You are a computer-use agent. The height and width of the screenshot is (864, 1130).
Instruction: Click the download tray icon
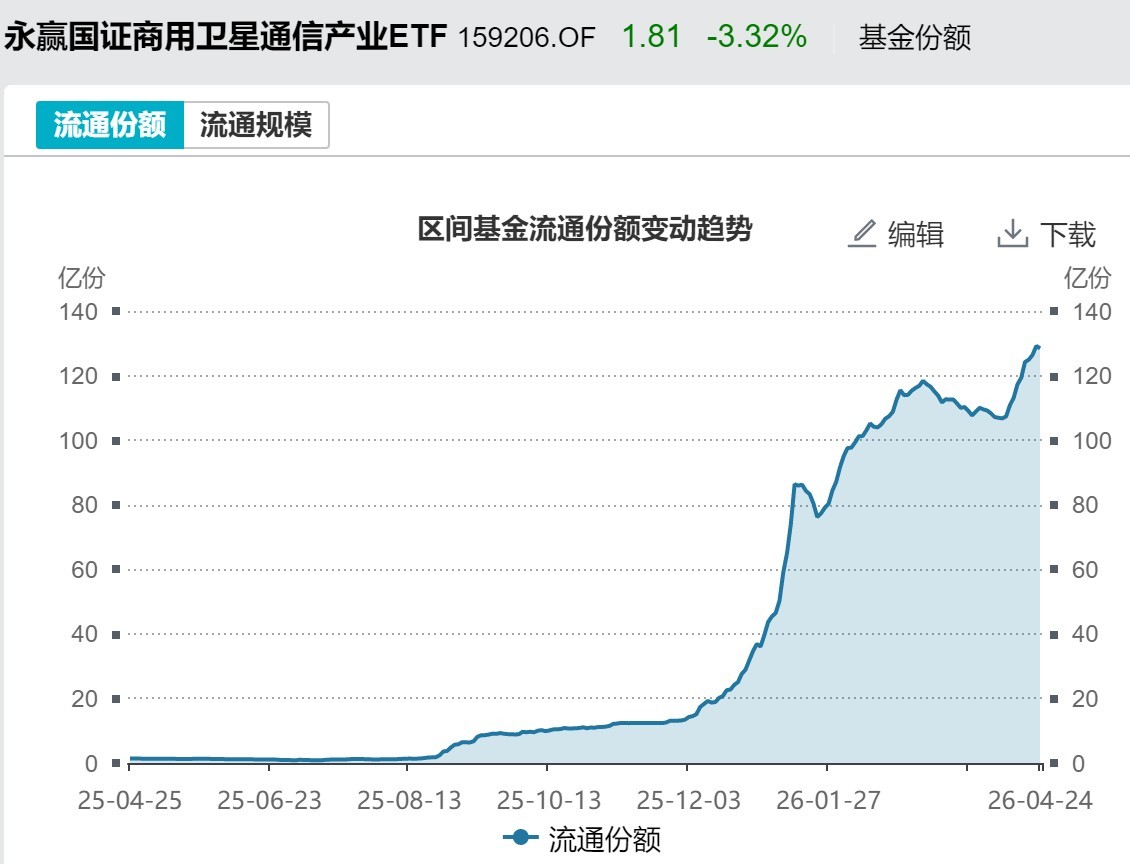[x=1013, y=233]
